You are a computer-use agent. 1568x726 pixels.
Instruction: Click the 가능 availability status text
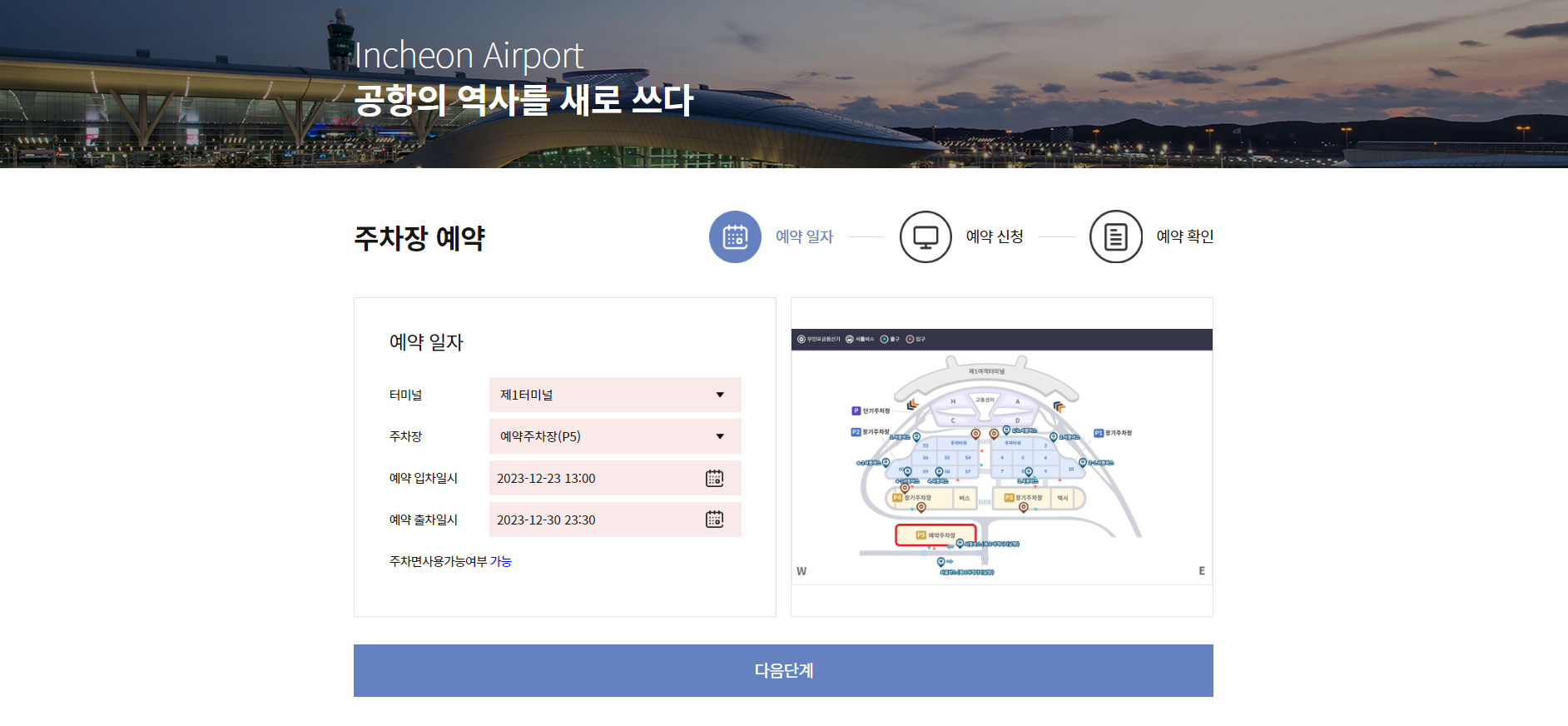(501, 561)
